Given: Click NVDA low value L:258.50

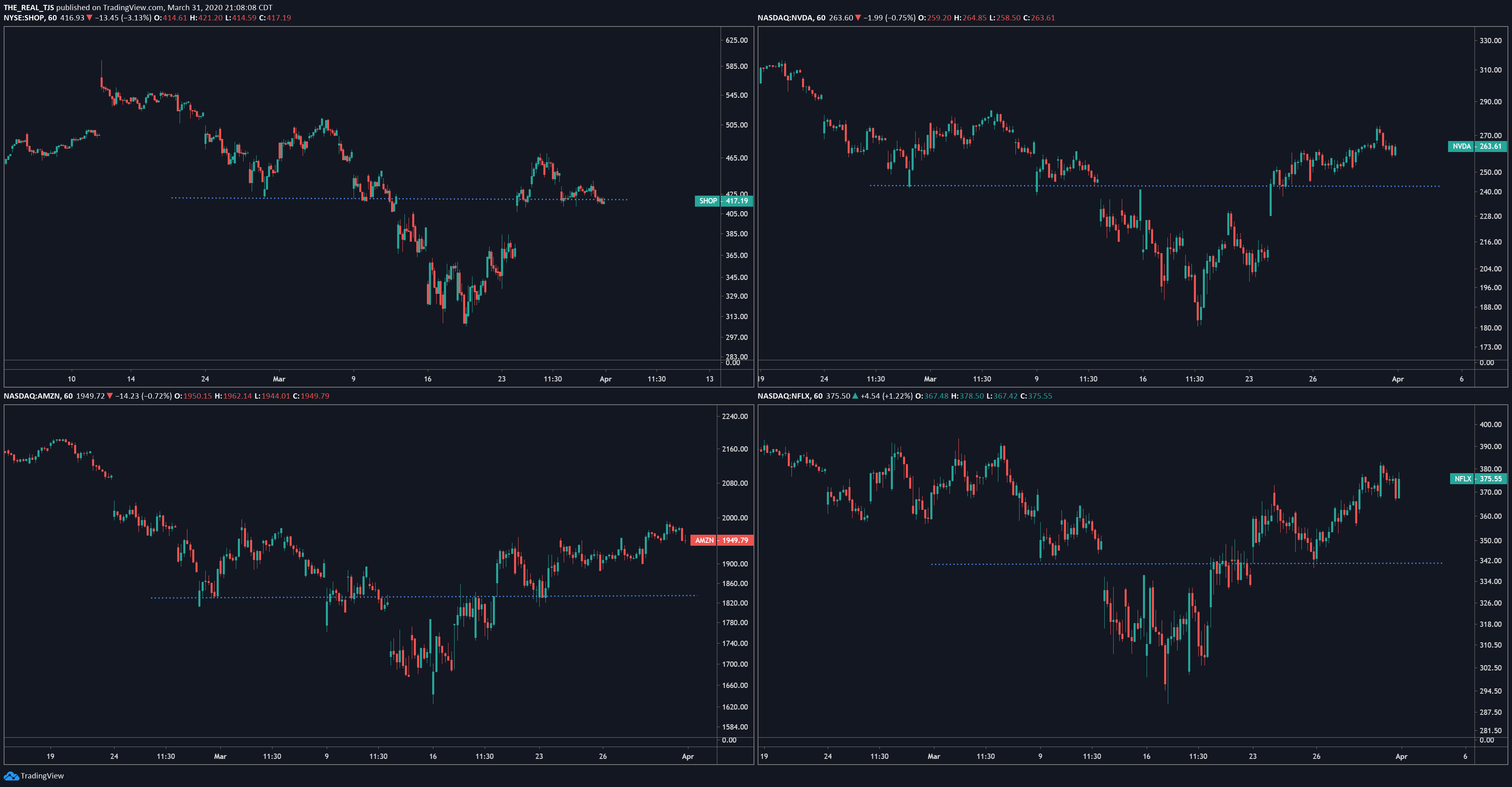Looking at the screenshot, I should click(1005, 18).
